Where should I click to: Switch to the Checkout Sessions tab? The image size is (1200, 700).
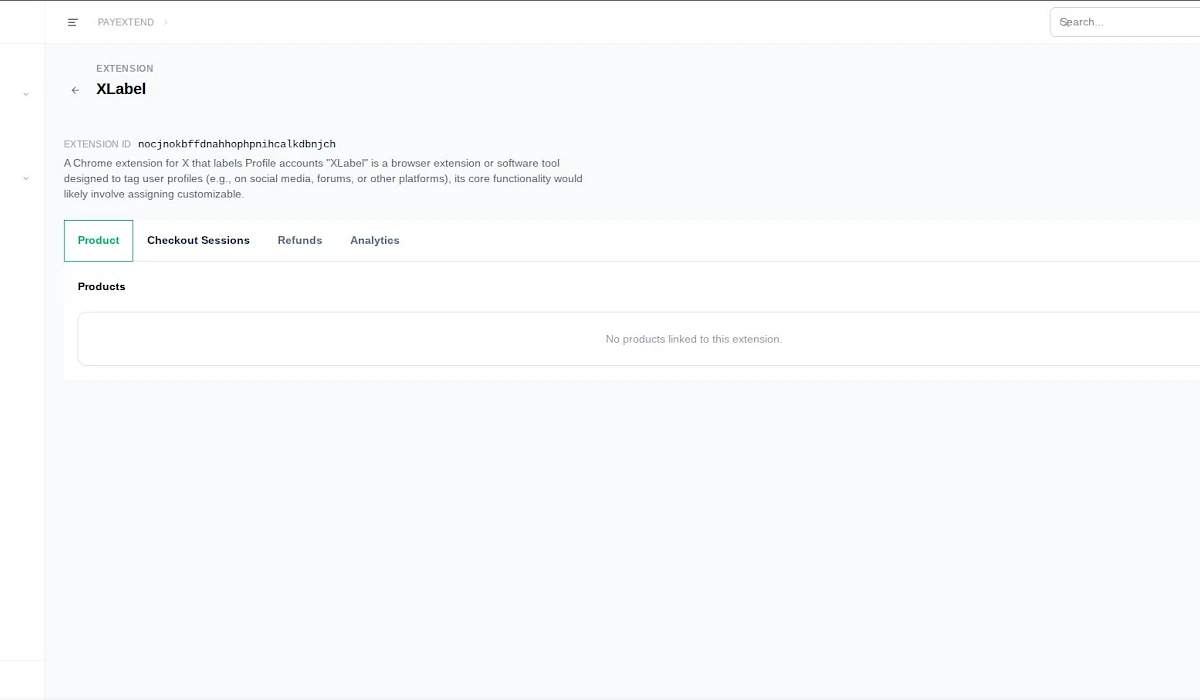198,240
